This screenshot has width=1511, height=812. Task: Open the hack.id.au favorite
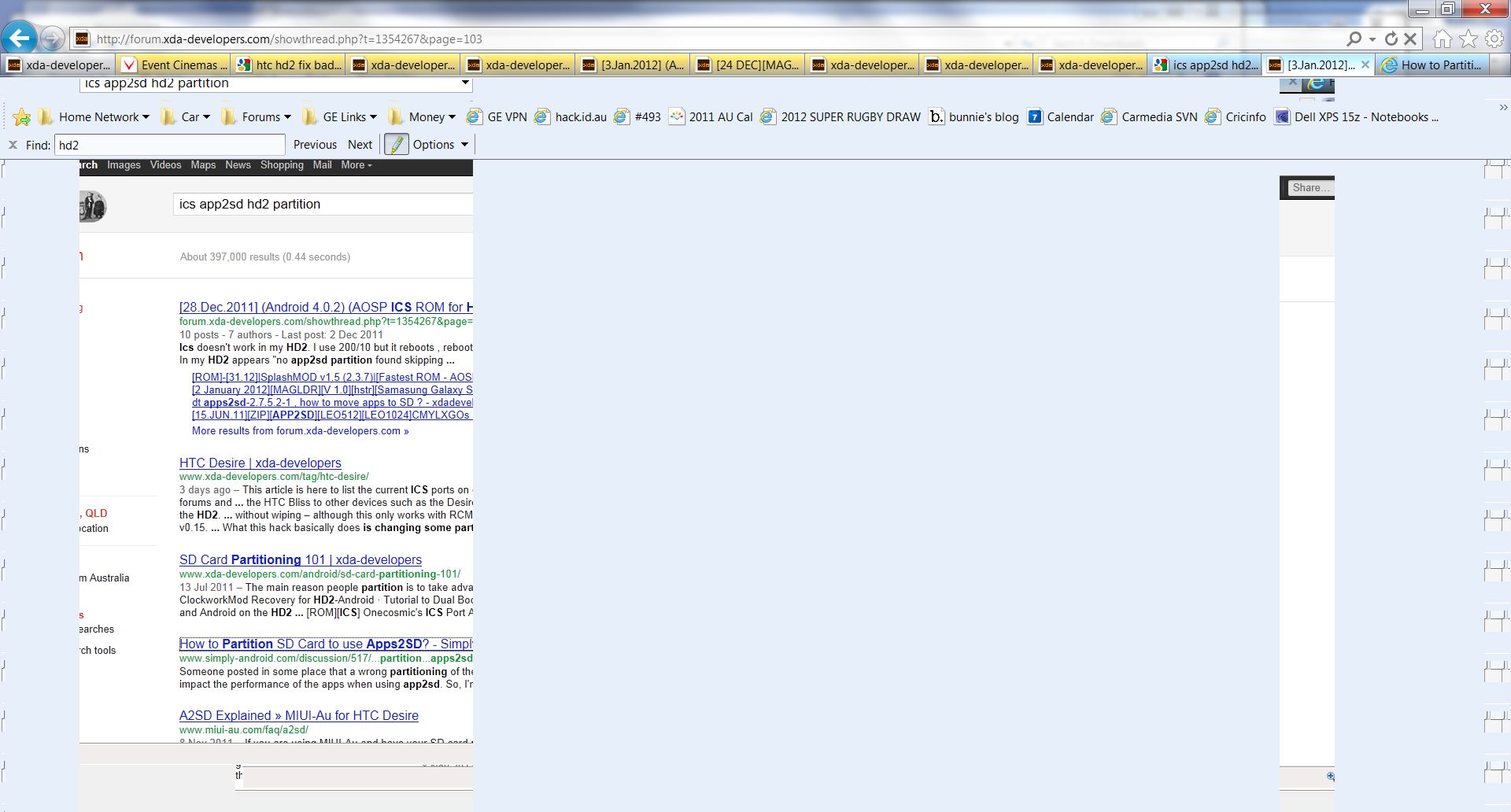click(571, 117)
